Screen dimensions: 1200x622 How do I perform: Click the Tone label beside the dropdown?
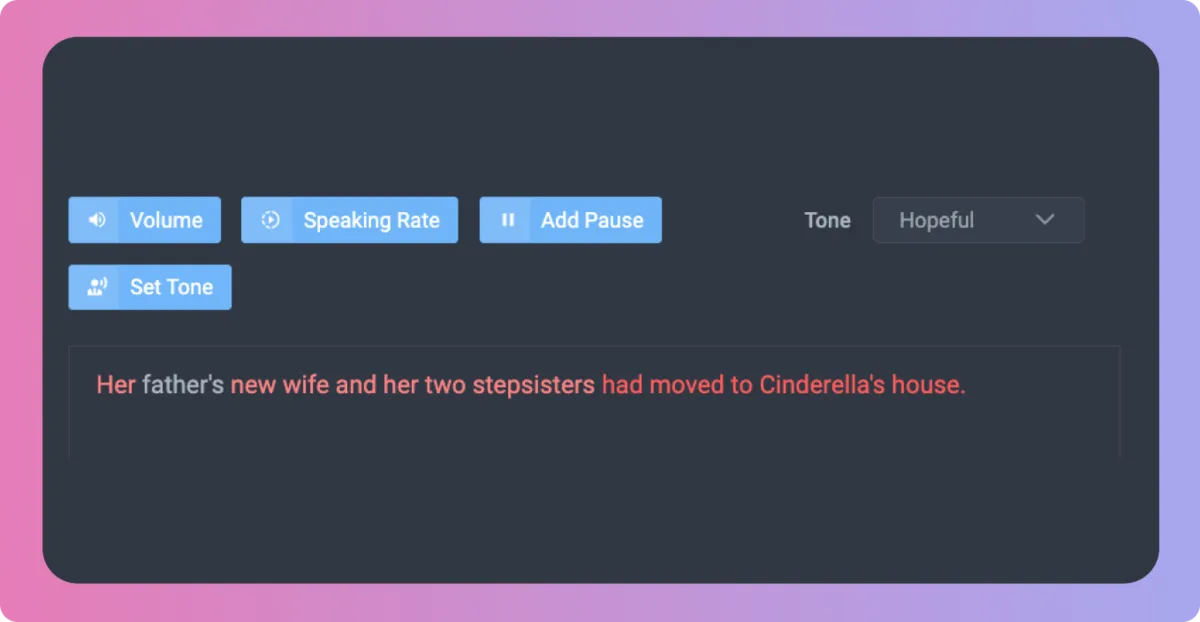827,220
